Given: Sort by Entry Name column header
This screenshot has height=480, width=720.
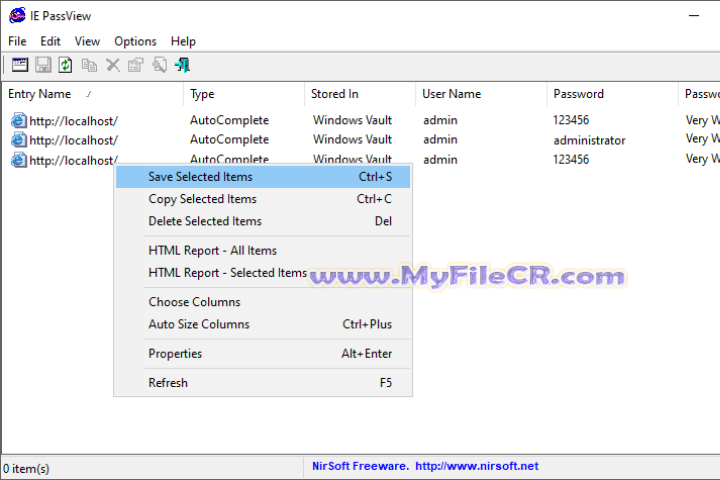Looking at the screenshot, I should pos(92,94).
